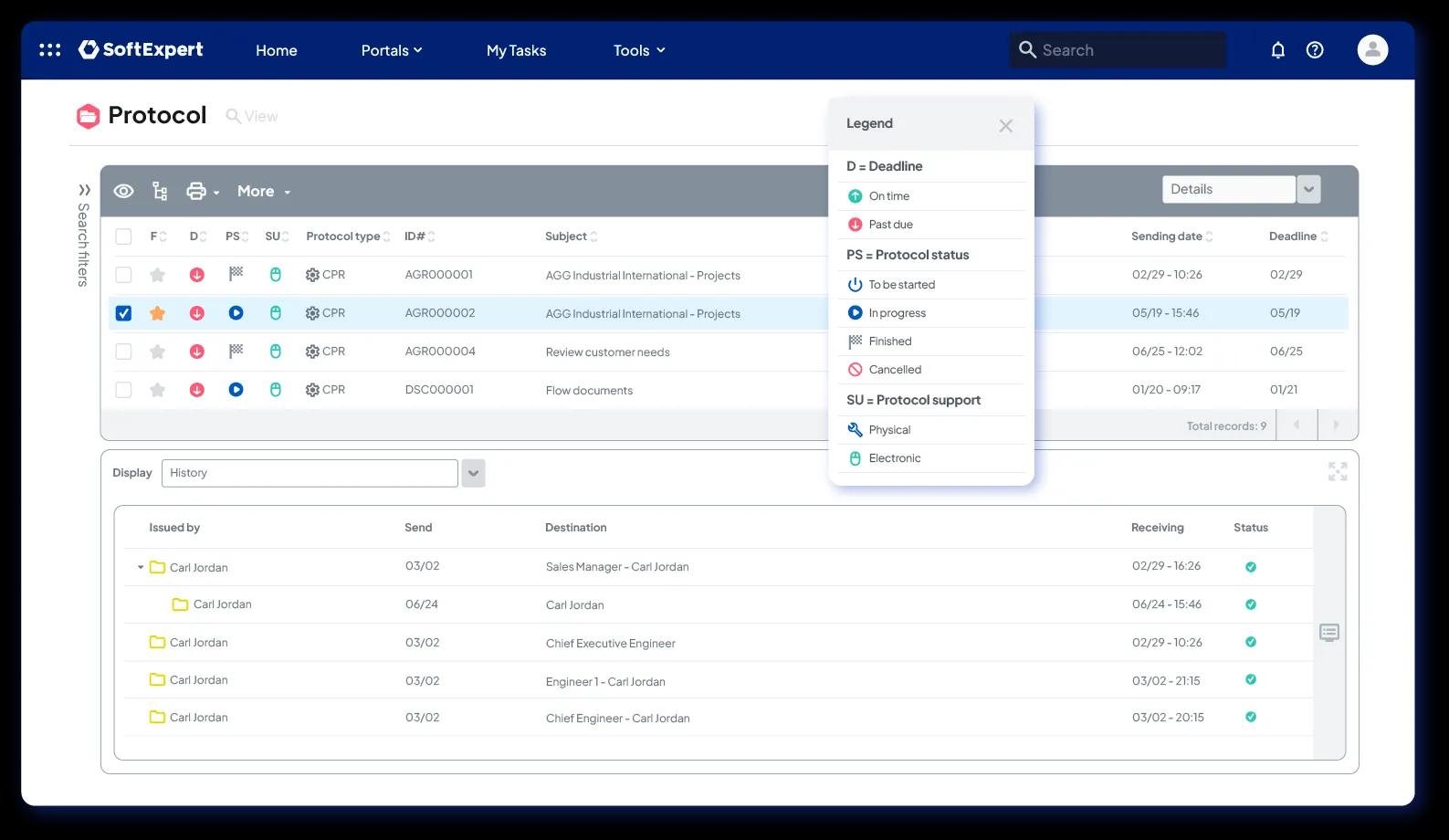This screenshot has height=840, width=1449.
Task: Open the help question mark icon
Action: point(1315,50)
